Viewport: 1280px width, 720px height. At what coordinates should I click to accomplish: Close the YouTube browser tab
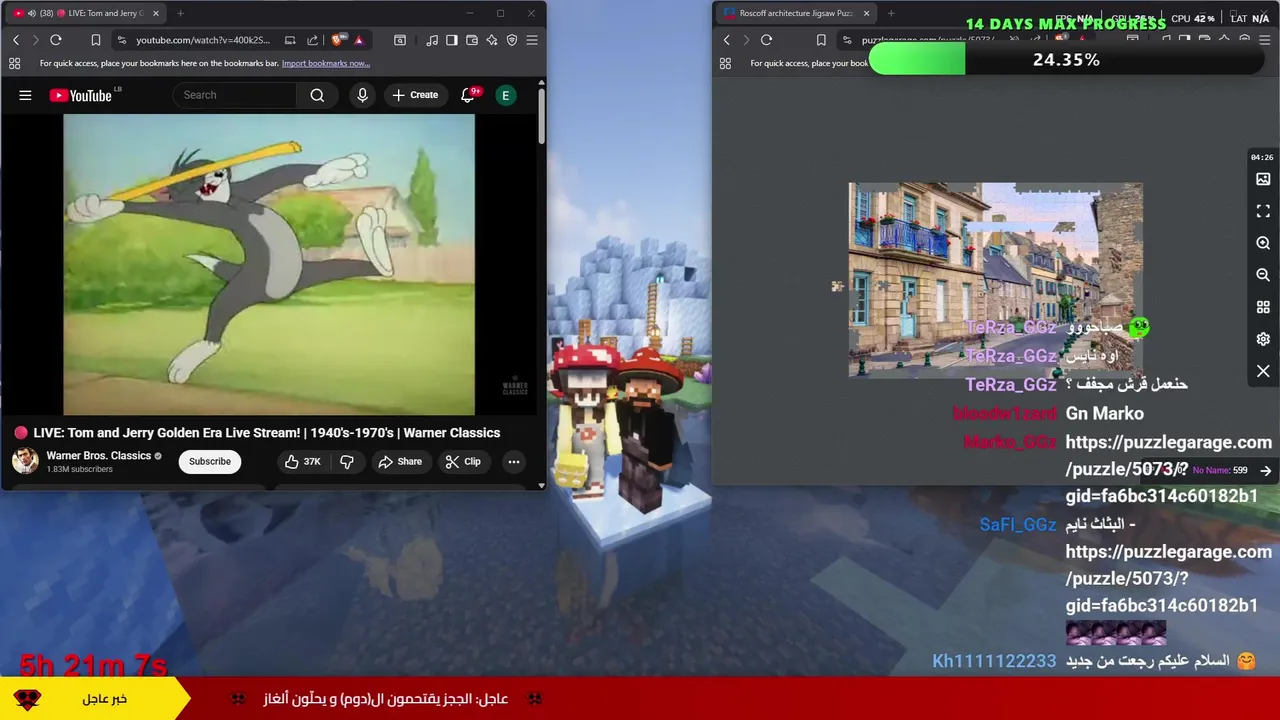point(155,13)
